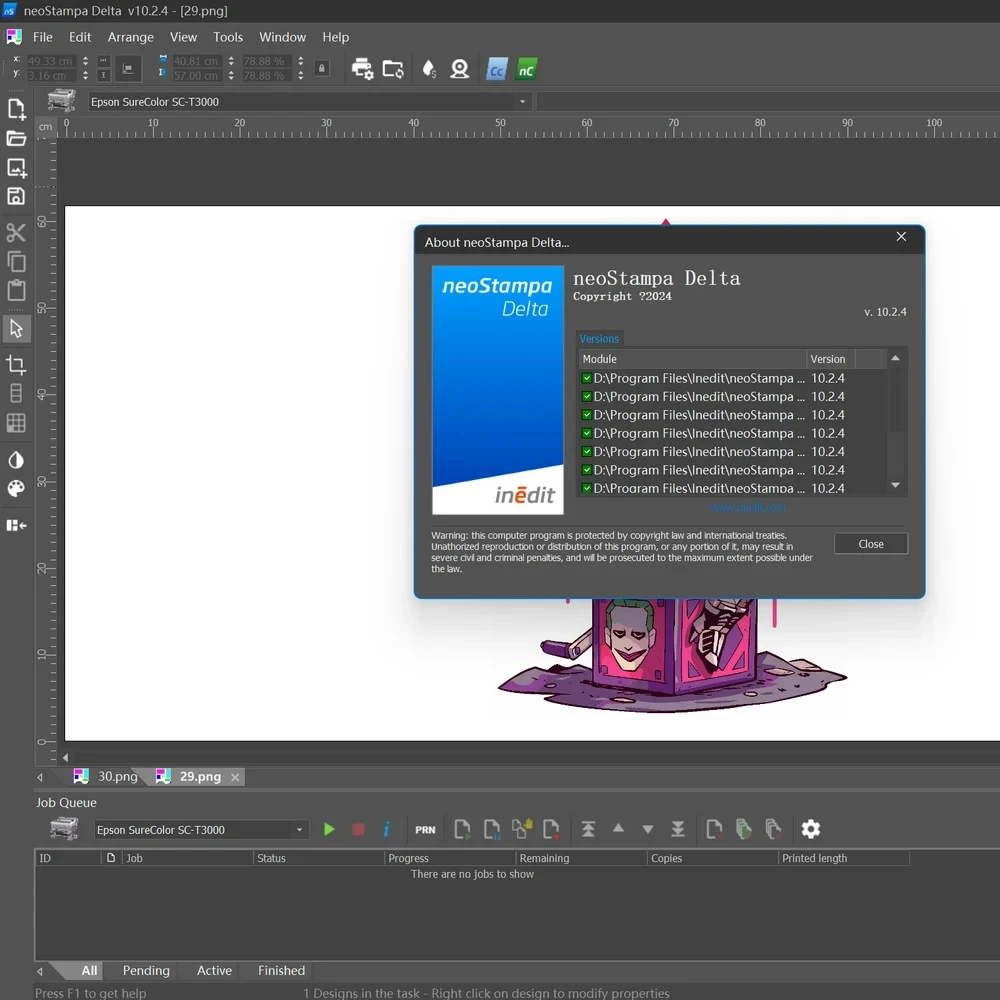
Task: Click the red Stop queue button
Action: click(x=358, y=829)
